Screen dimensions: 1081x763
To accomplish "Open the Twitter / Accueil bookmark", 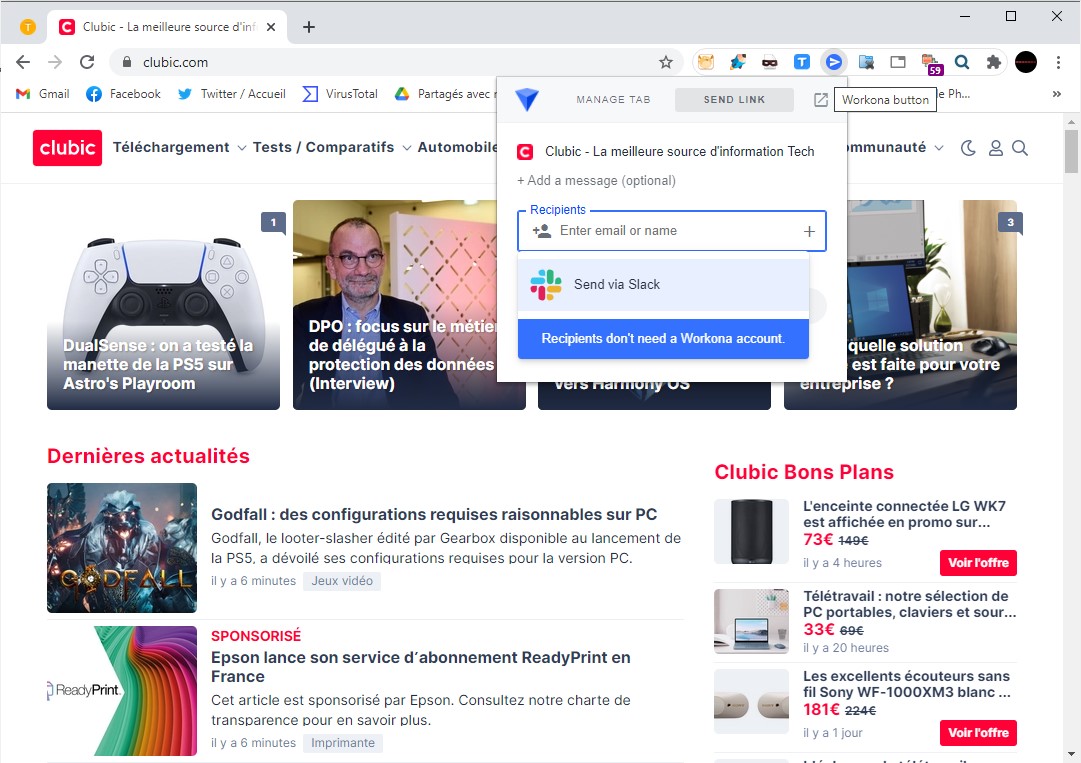I will (232, 94).
